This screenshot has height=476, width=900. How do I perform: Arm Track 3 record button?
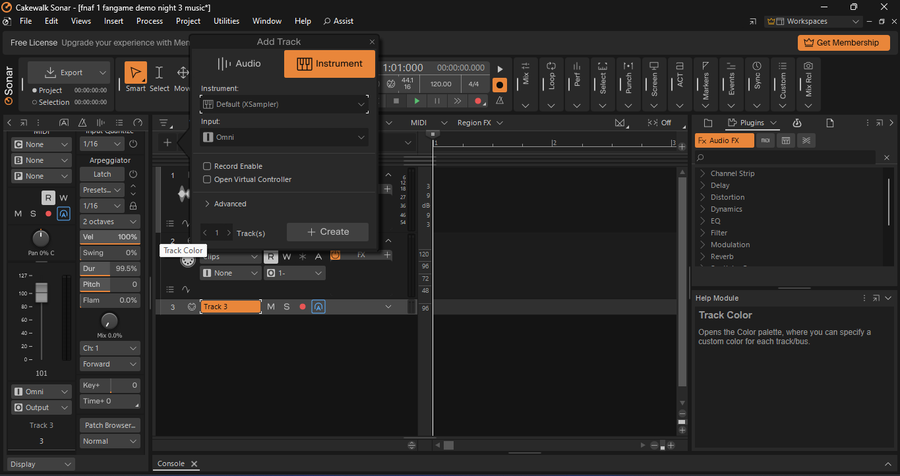(302, 307)
